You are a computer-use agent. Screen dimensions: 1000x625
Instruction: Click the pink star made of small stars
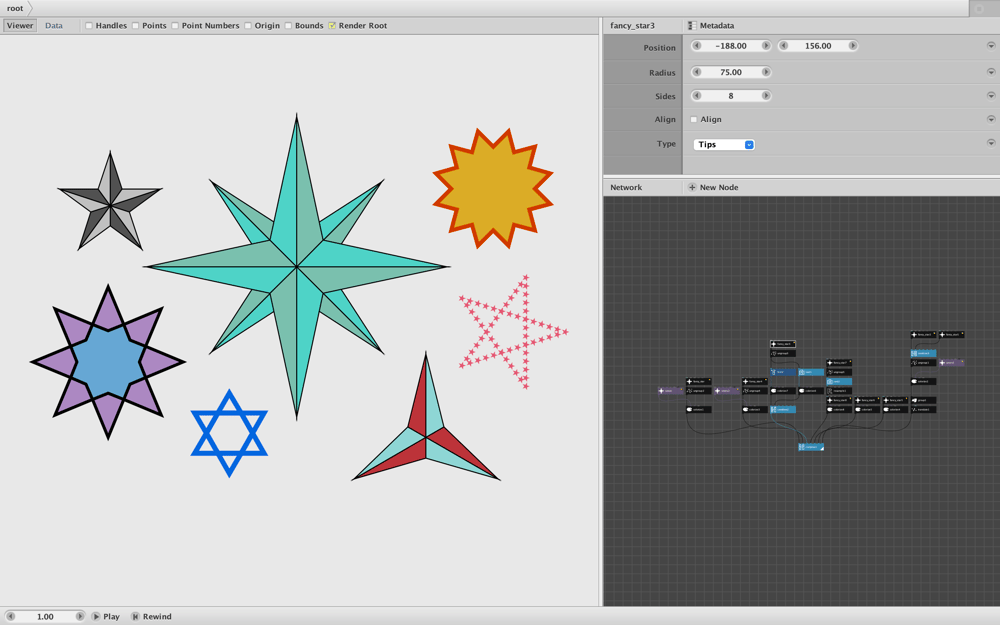point(512,332)
